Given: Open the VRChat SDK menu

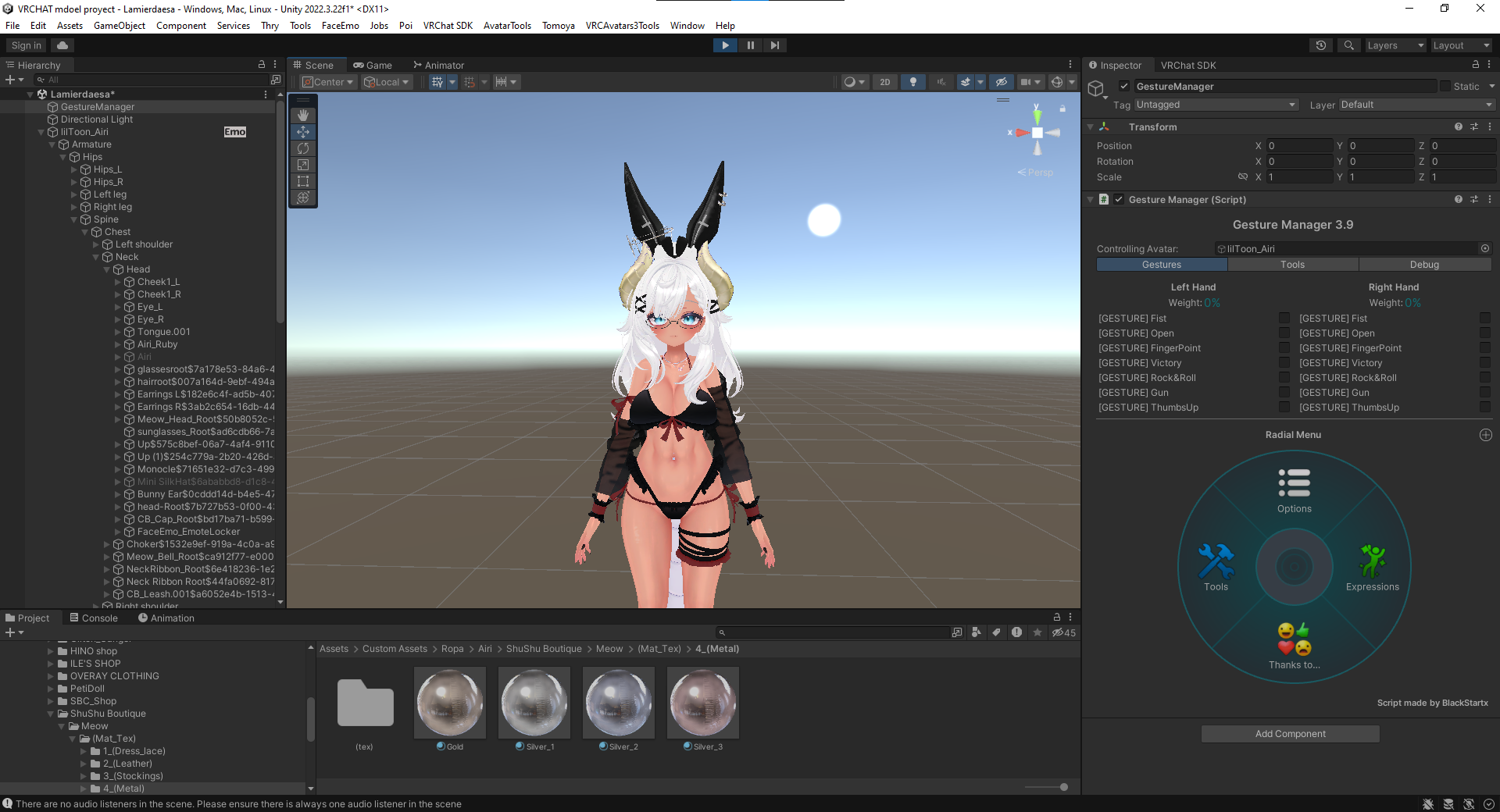Looking at the screenshot, I should click(x=448, y=26).
